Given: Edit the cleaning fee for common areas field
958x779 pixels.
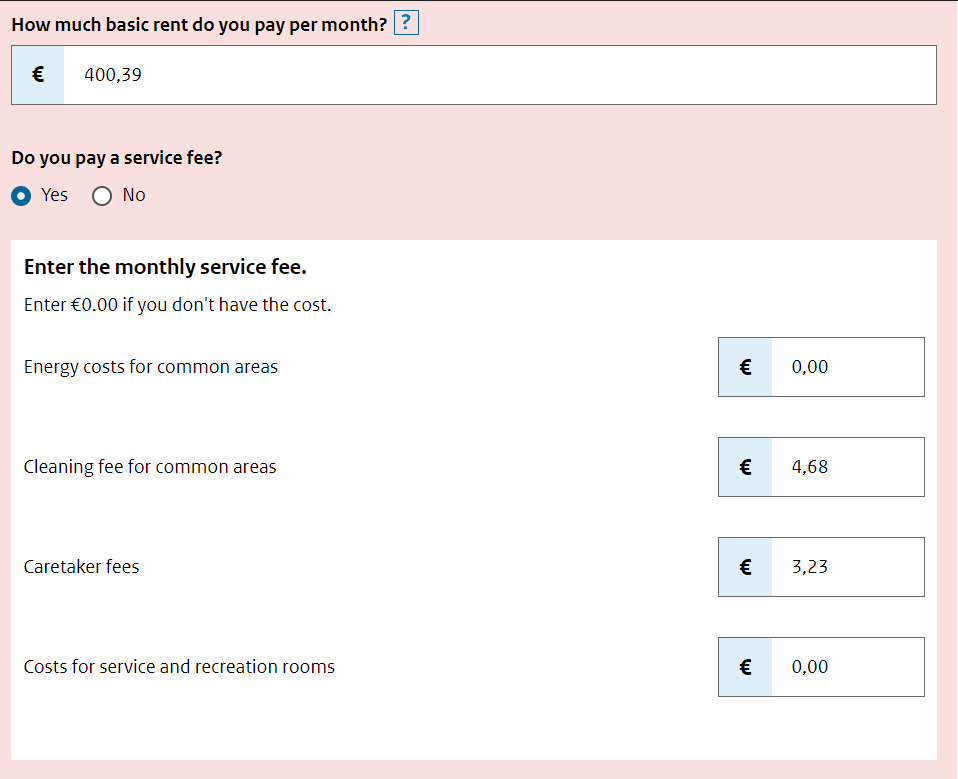Looking at the screenshot, I should tap(847, 467).
